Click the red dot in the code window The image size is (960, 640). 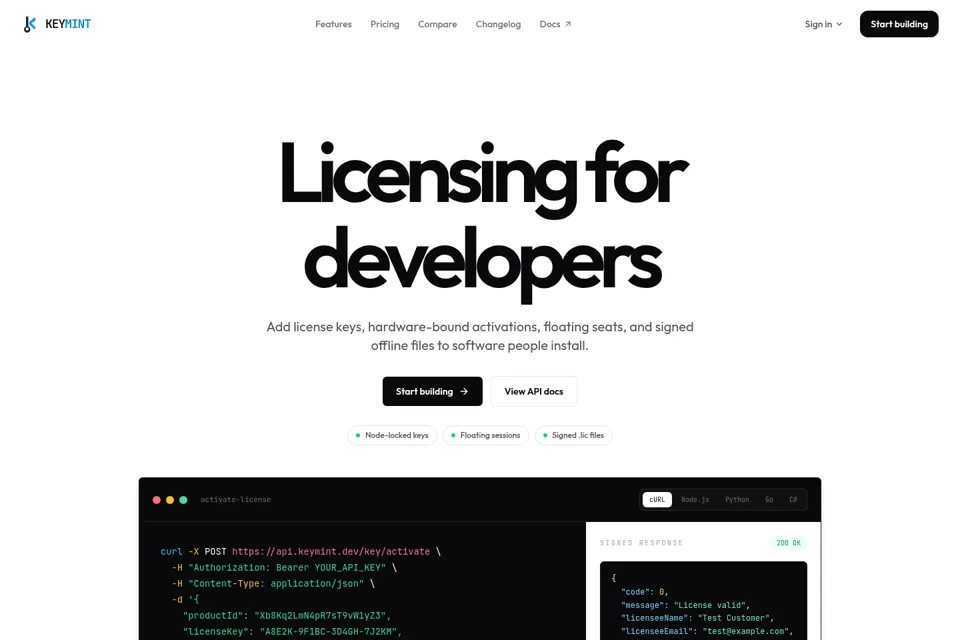click(157, 500)
